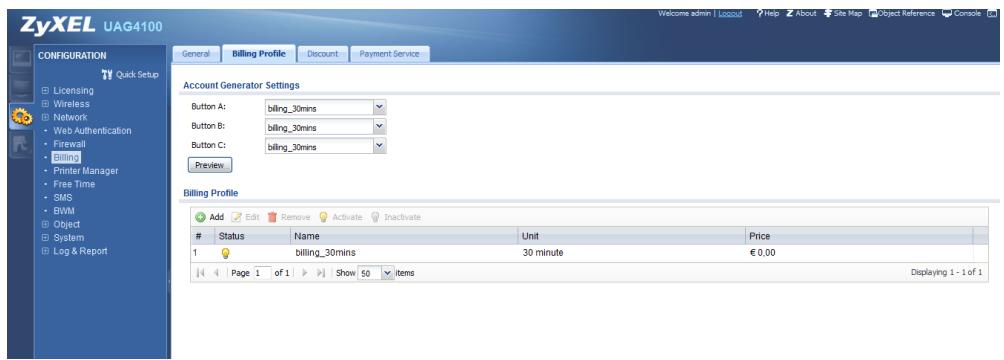Open Button A profile dropdown
The image size is (1004, 360).
(x=380, y=108)
